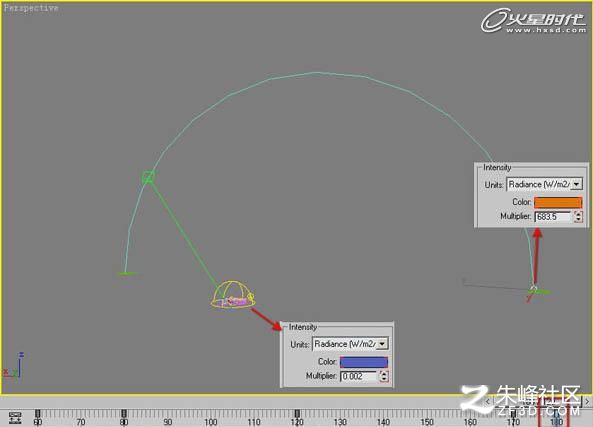Screen dimensions: 593x427
Task: Select the keyframe at frame 60
Action: (x=37, y=413)
